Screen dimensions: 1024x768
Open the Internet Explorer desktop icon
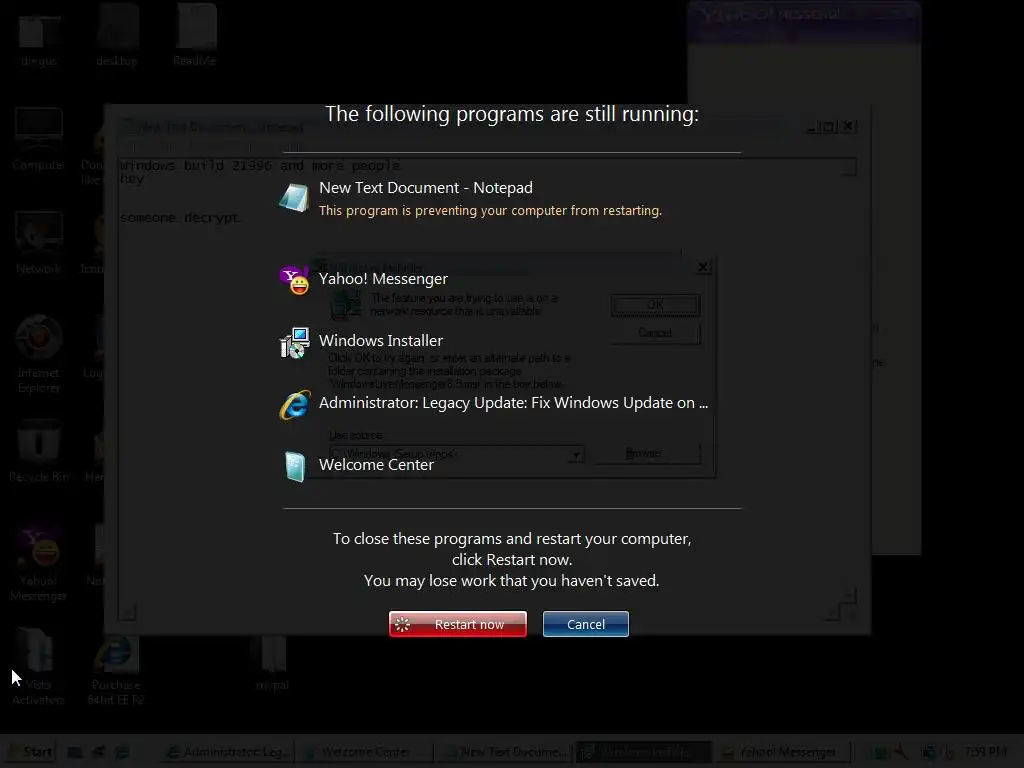[39, 354]
